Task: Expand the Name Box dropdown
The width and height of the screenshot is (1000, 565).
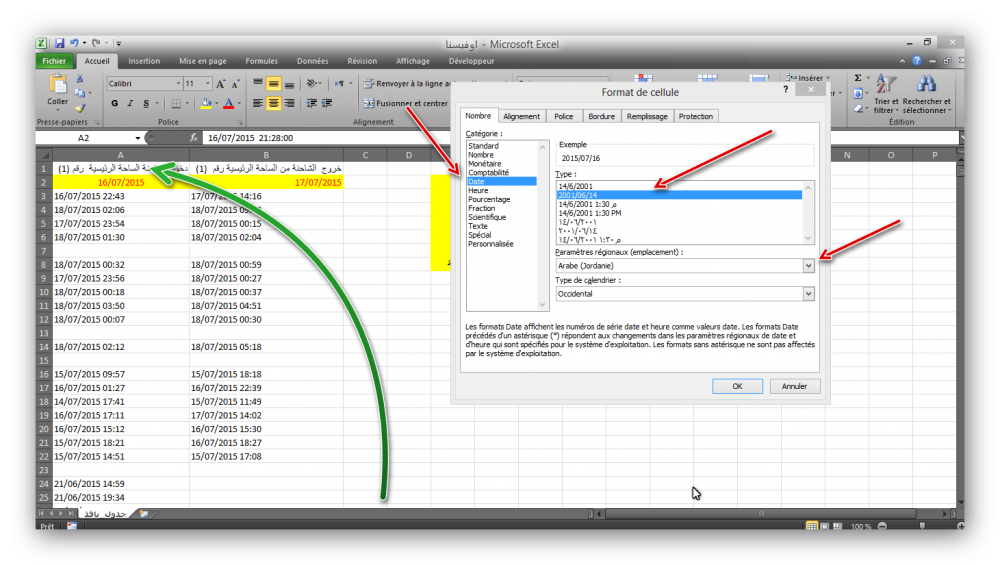Action: pyautogui.click(x=137, y=138)
